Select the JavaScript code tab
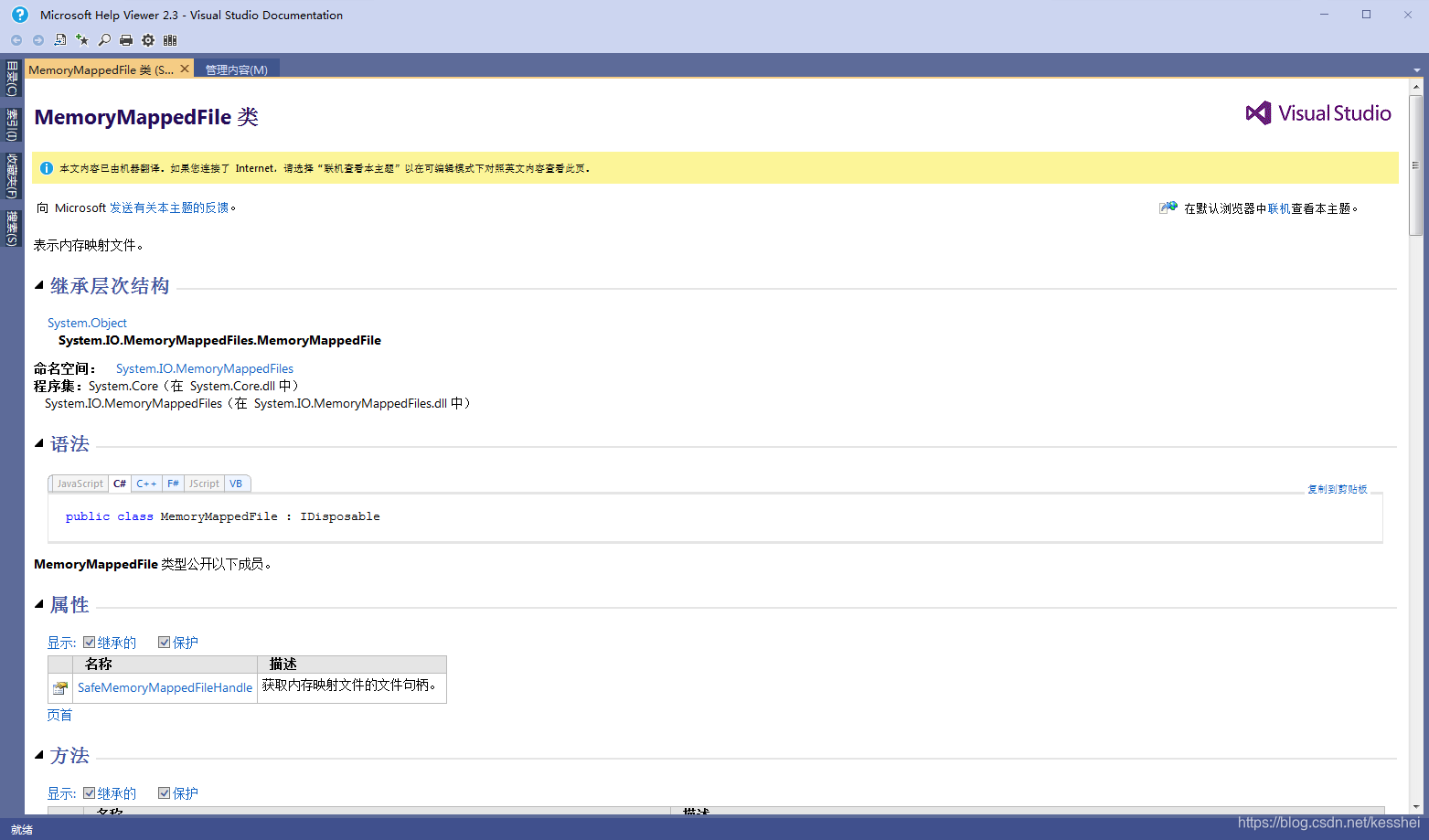The width and height of the screenshot is (1429, 840). pyautogui.click(x=80, y=484)
